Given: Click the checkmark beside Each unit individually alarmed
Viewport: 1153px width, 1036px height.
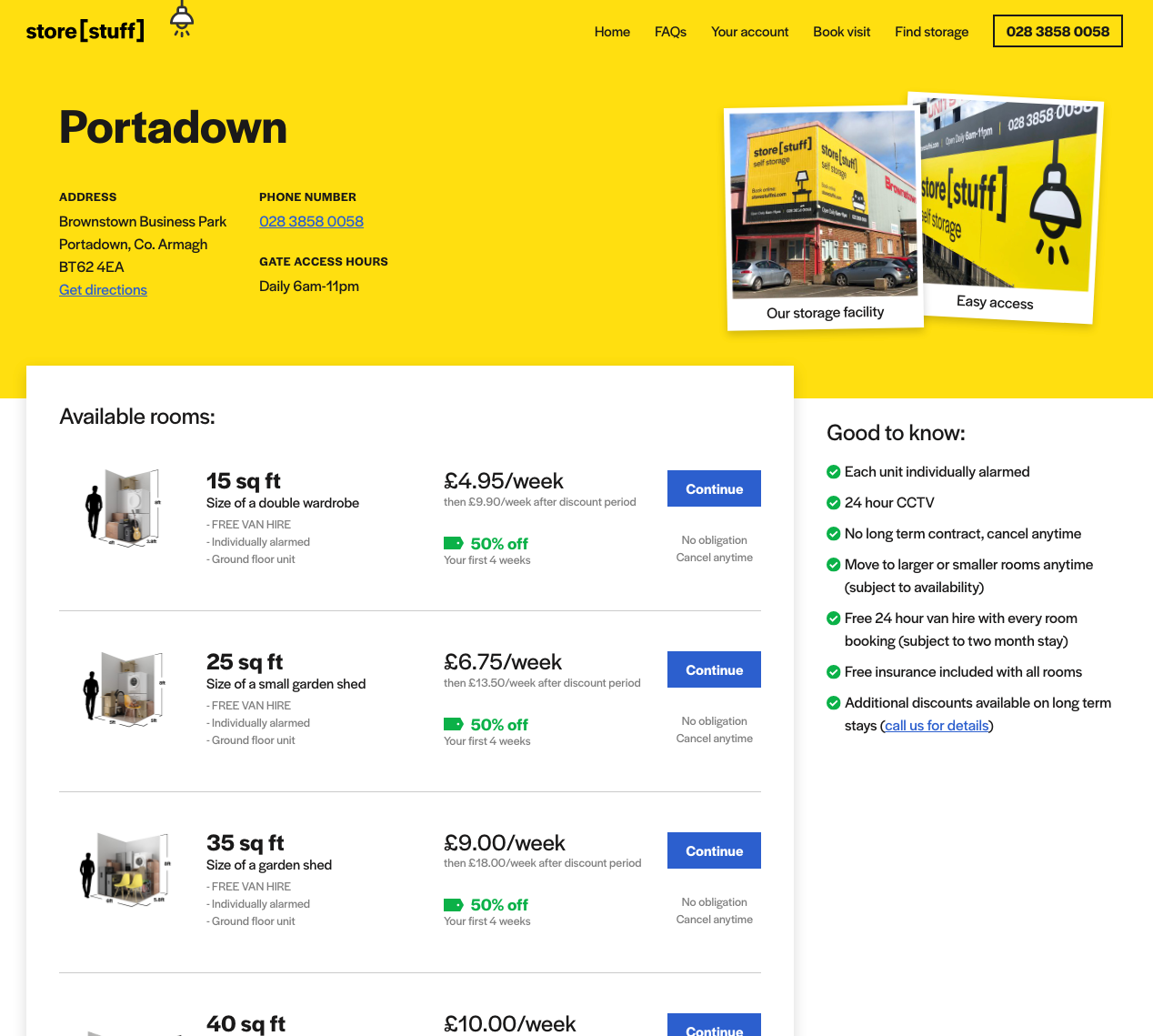Looking at the screenshot, I should (x=832, y=471).
